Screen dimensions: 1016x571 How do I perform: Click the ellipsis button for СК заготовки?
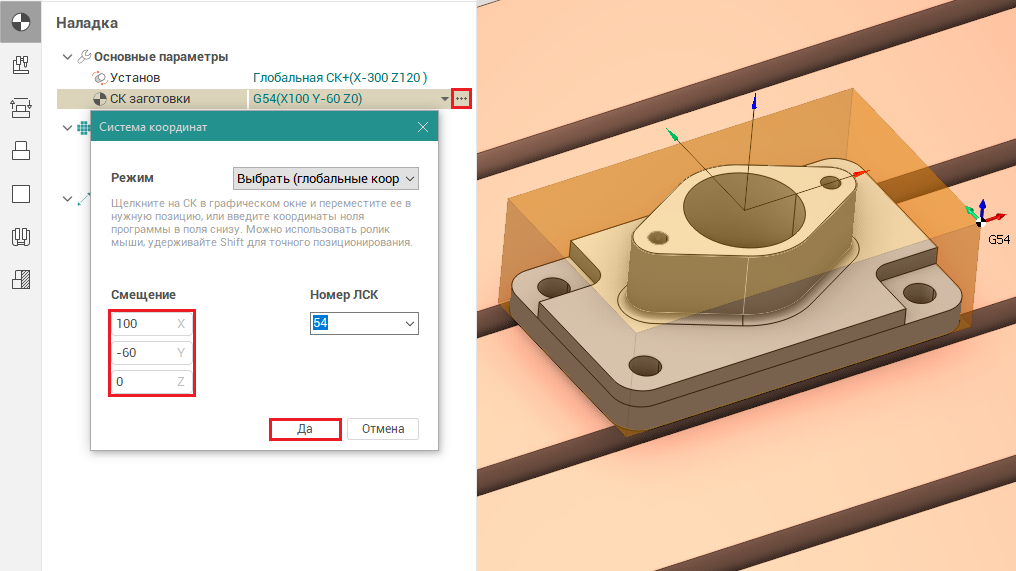tap(461, 98)
